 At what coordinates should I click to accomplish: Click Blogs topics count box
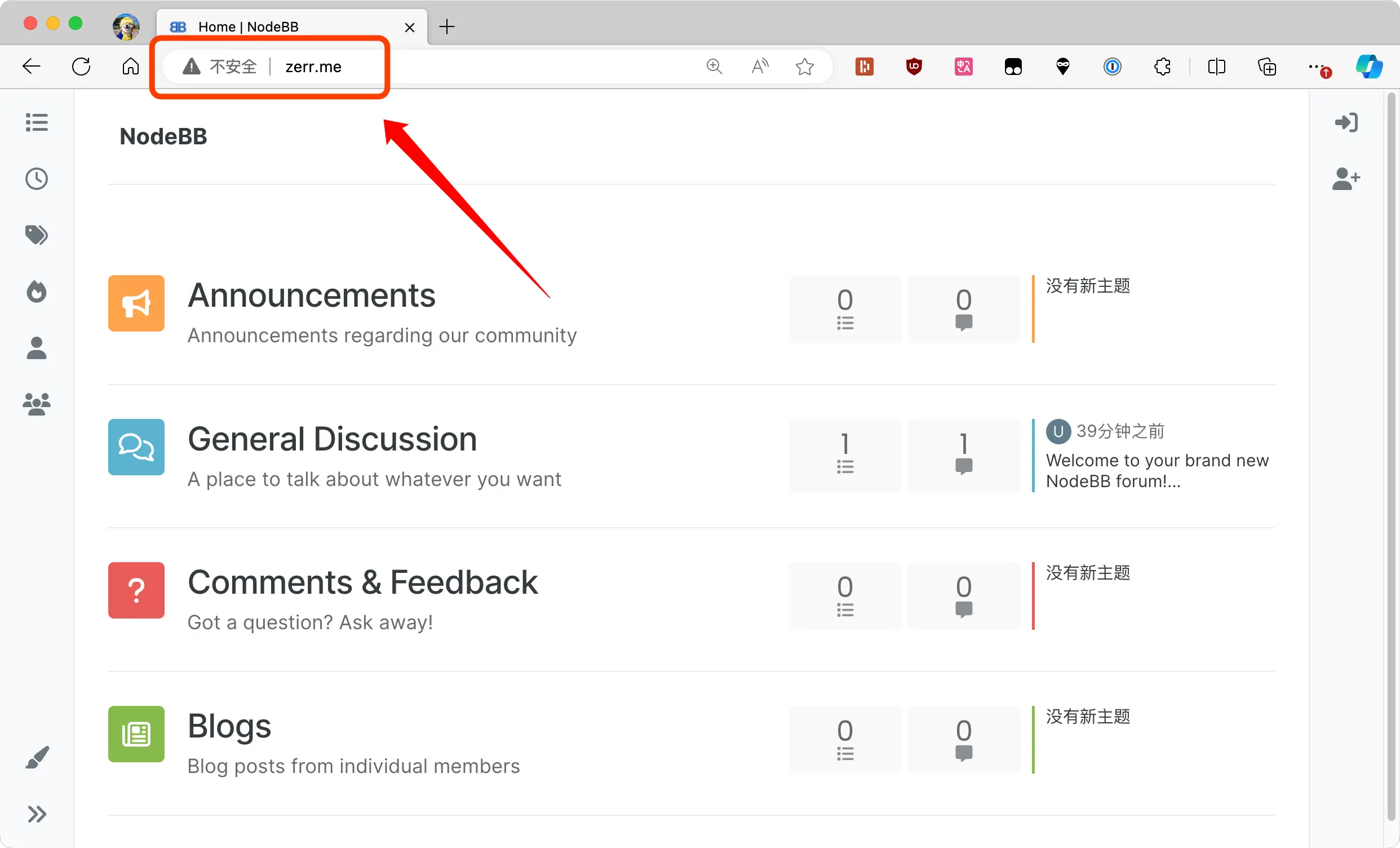coord(845,739)
